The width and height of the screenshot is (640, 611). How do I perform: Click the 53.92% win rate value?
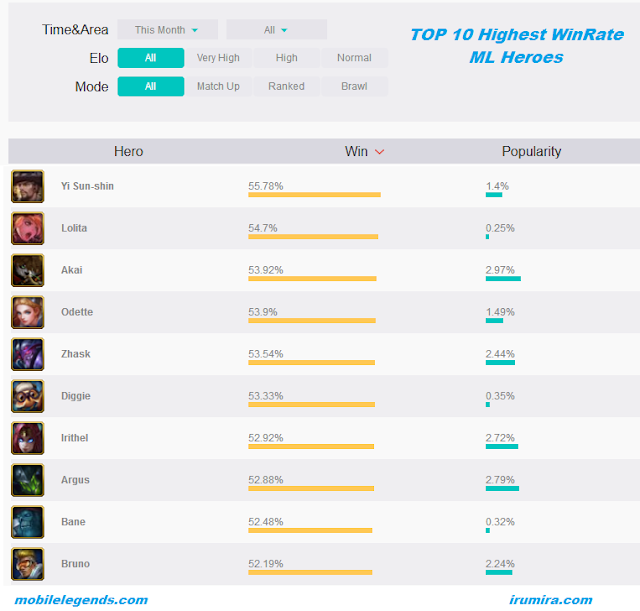tap(265, 270)
